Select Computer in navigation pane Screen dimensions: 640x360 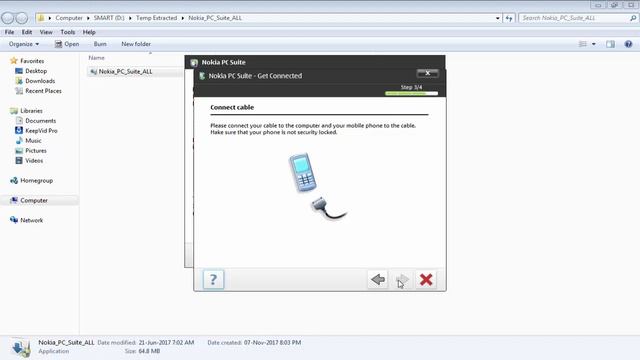(x=34, y=200)
